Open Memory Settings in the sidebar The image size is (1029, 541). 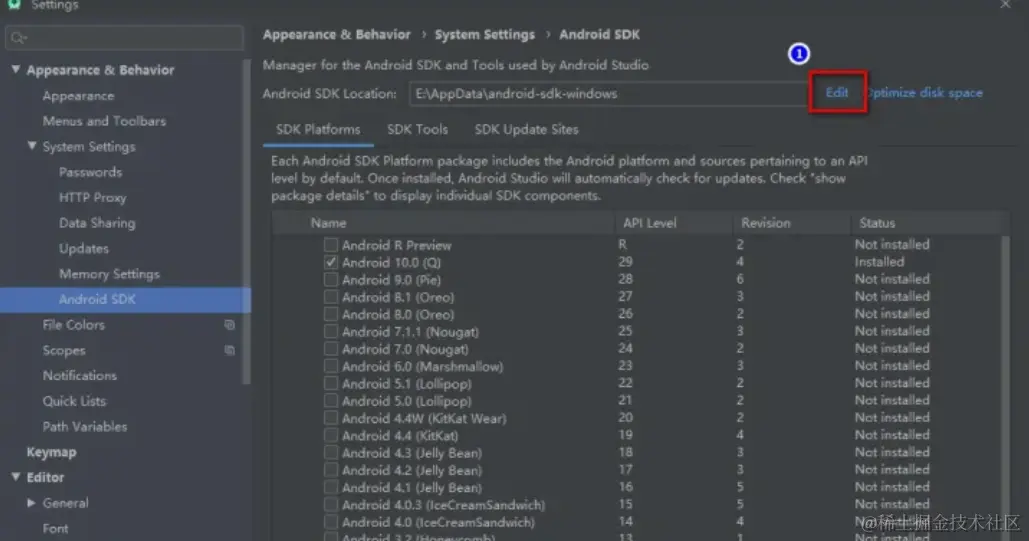click(109, 274)
